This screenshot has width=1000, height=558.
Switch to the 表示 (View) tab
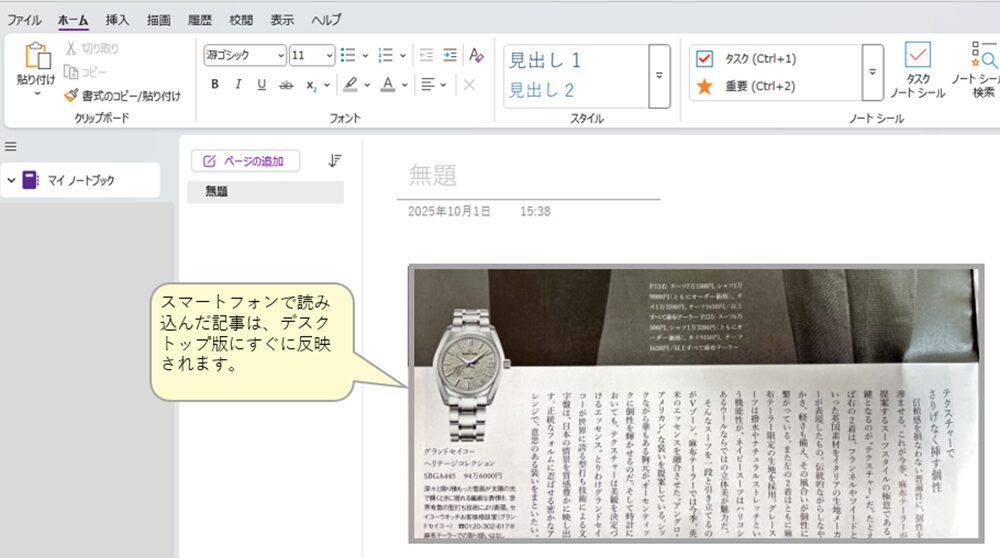(282, 19)
